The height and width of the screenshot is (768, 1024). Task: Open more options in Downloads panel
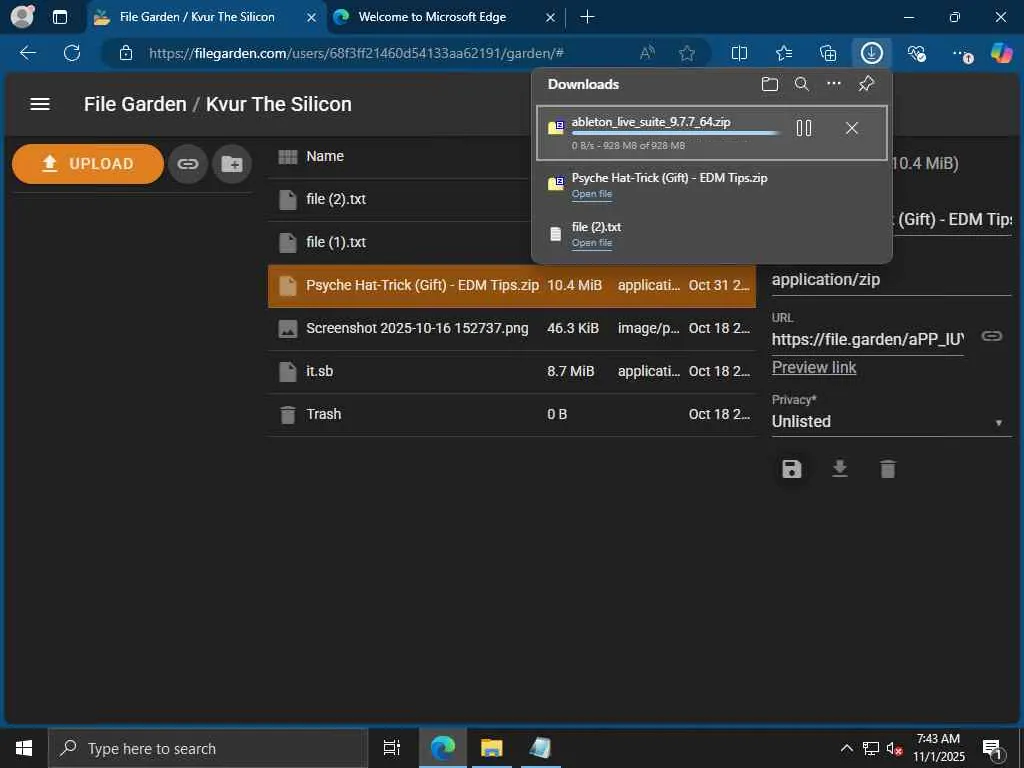[834, 84]
